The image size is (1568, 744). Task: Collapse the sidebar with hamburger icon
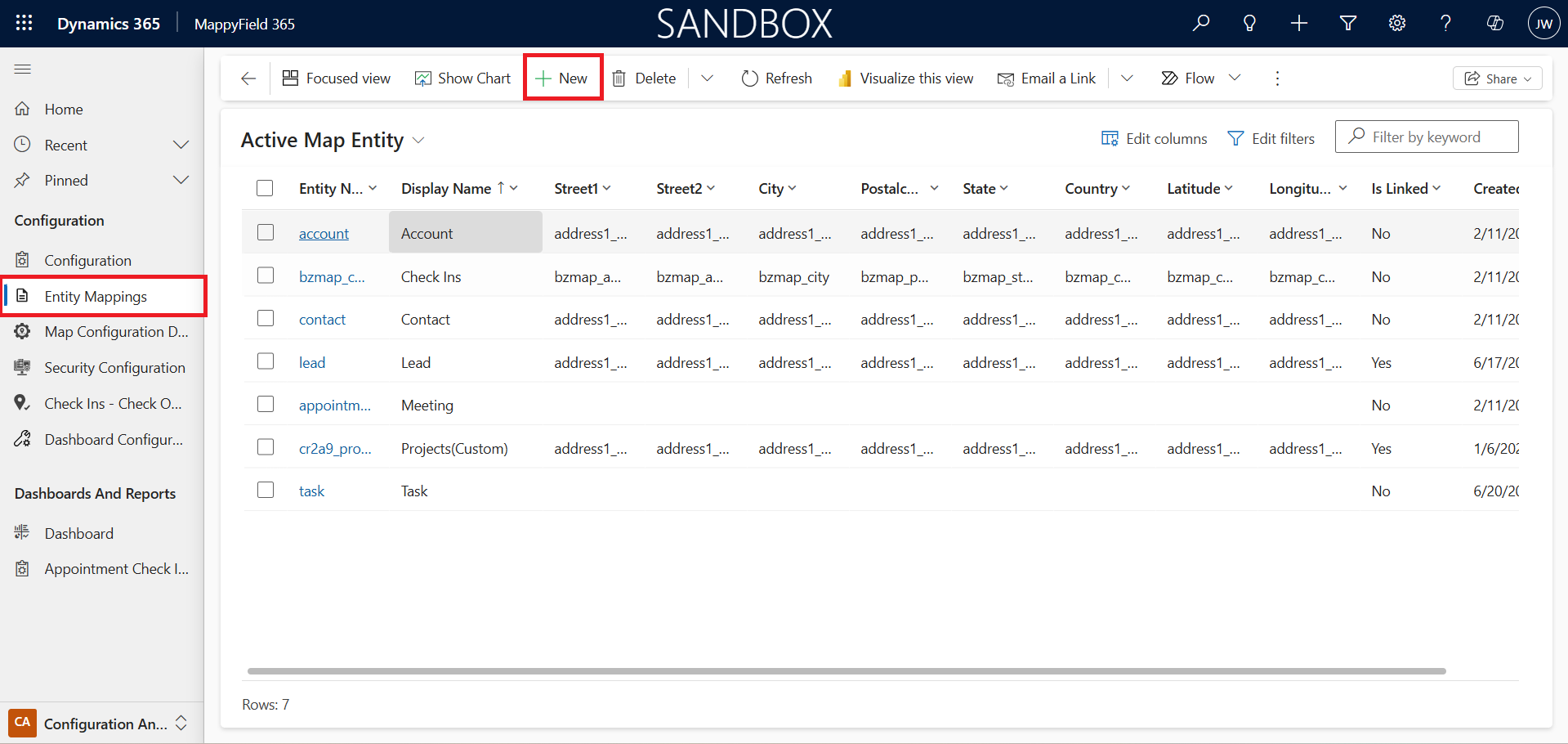(23, 69)
